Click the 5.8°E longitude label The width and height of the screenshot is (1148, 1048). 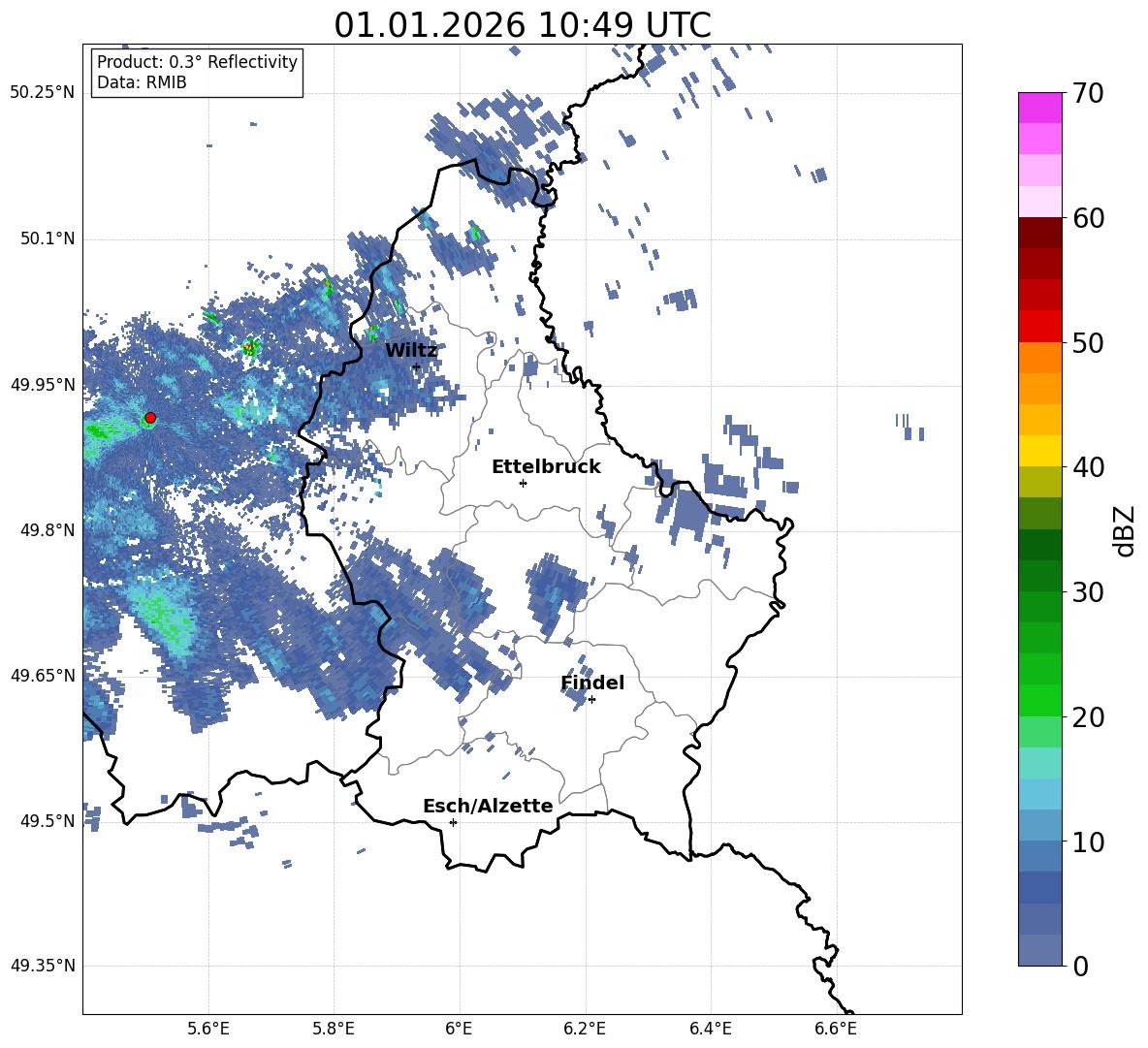(x=334, y=1029)
